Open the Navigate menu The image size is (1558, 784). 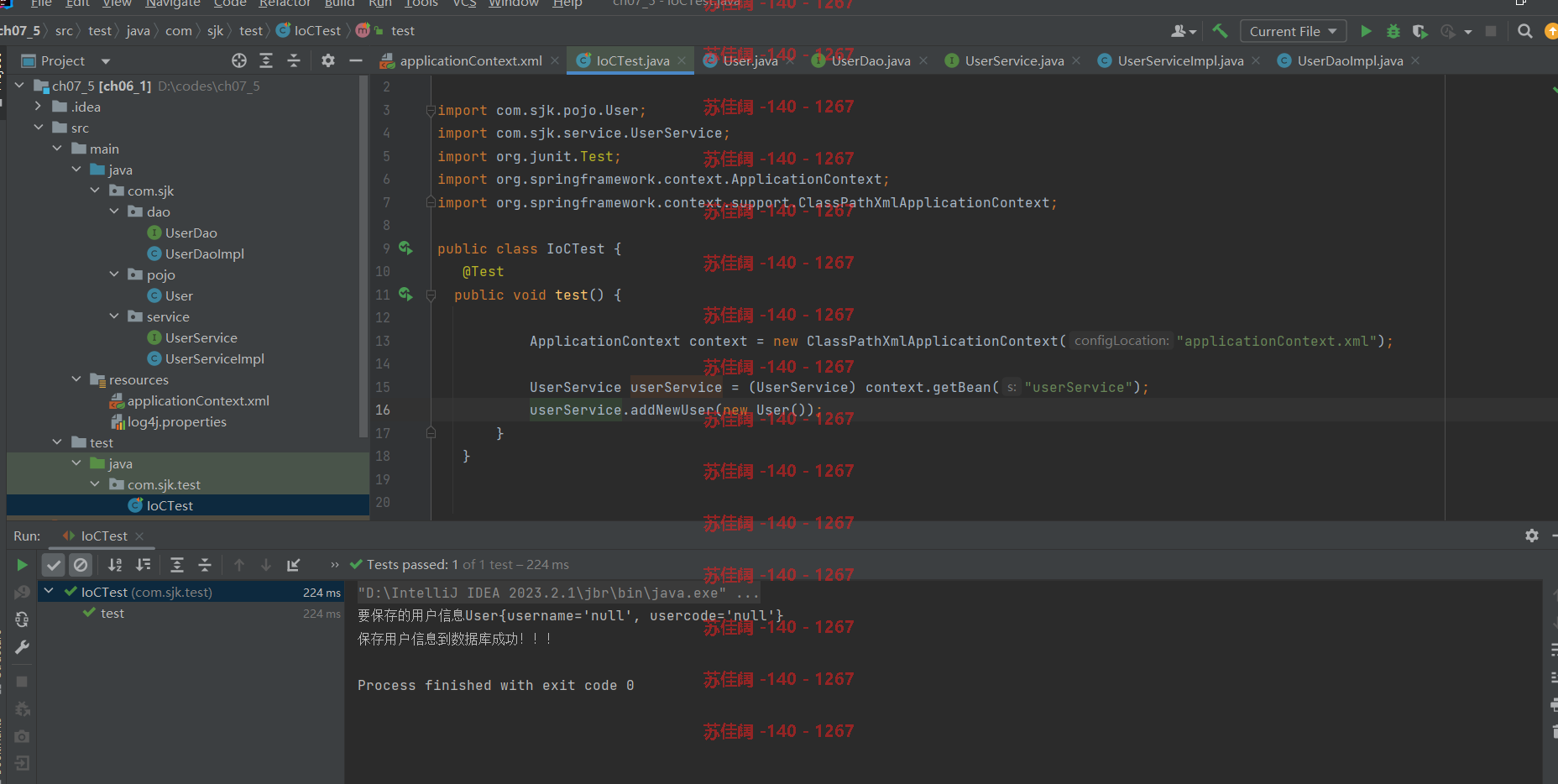pos(173,3)
